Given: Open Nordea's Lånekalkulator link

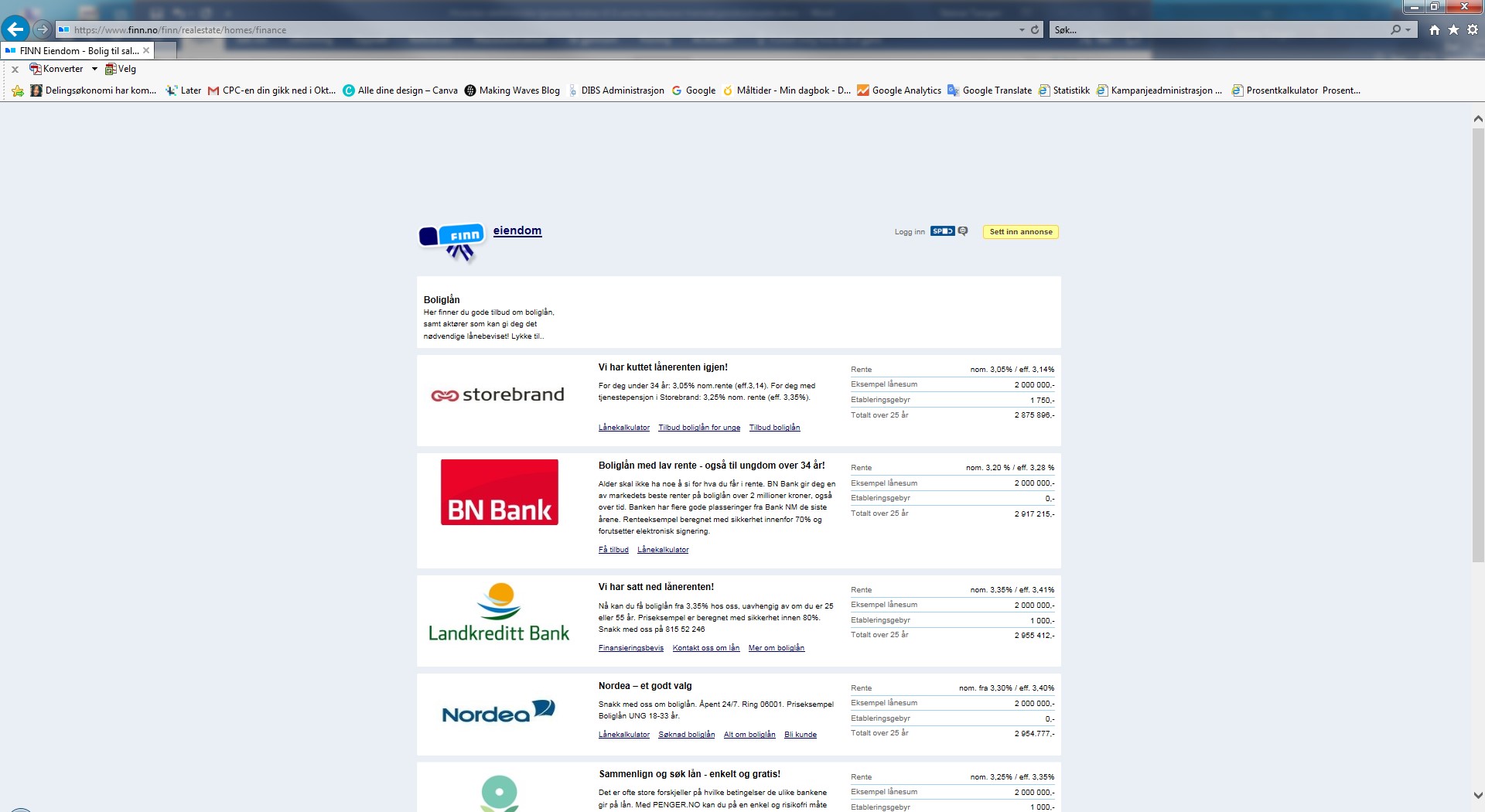Looking at the screenshot, I should click(624, 735).
